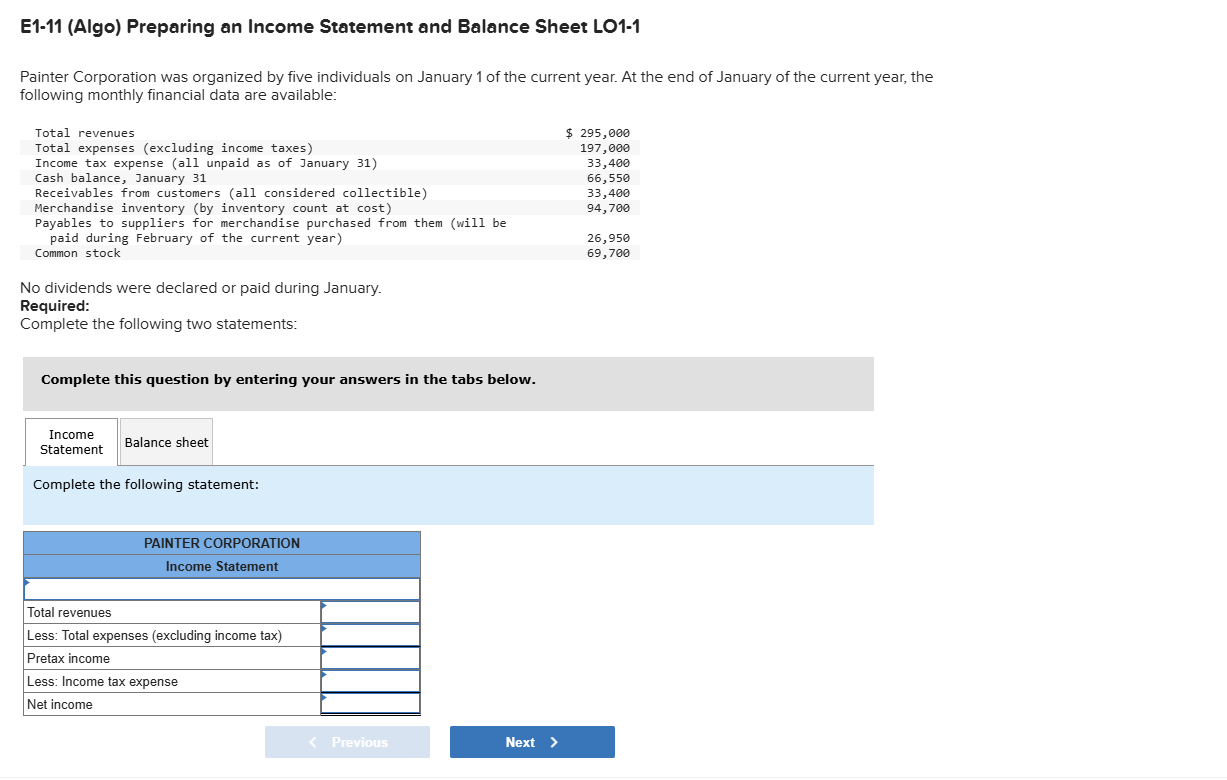Image resolution: width=1227 pixels, height=780 pixels.
Task: Click the Total revenues amount input field
Action: pos(372,612)
